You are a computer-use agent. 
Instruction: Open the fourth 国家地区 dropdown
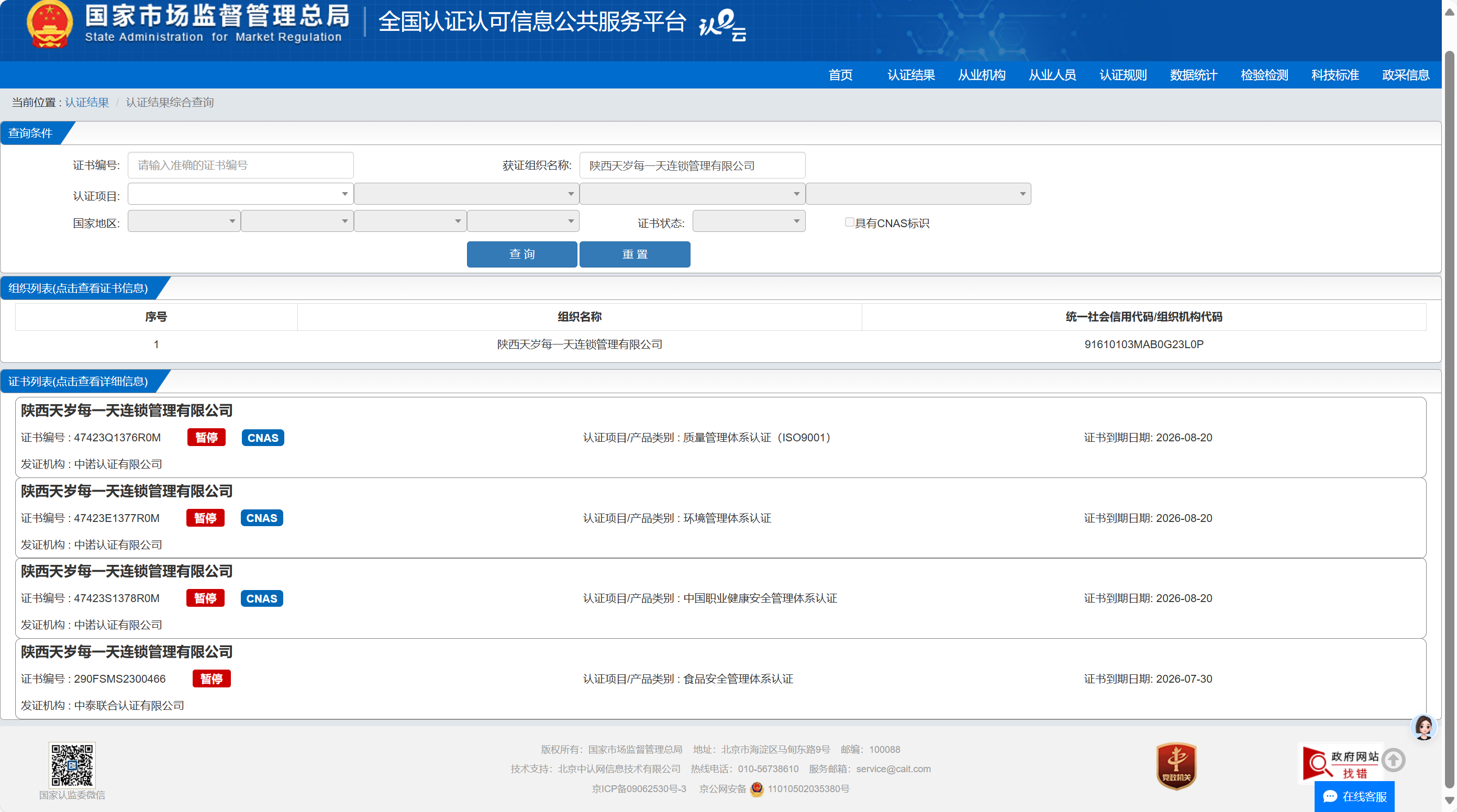(523, 220)
